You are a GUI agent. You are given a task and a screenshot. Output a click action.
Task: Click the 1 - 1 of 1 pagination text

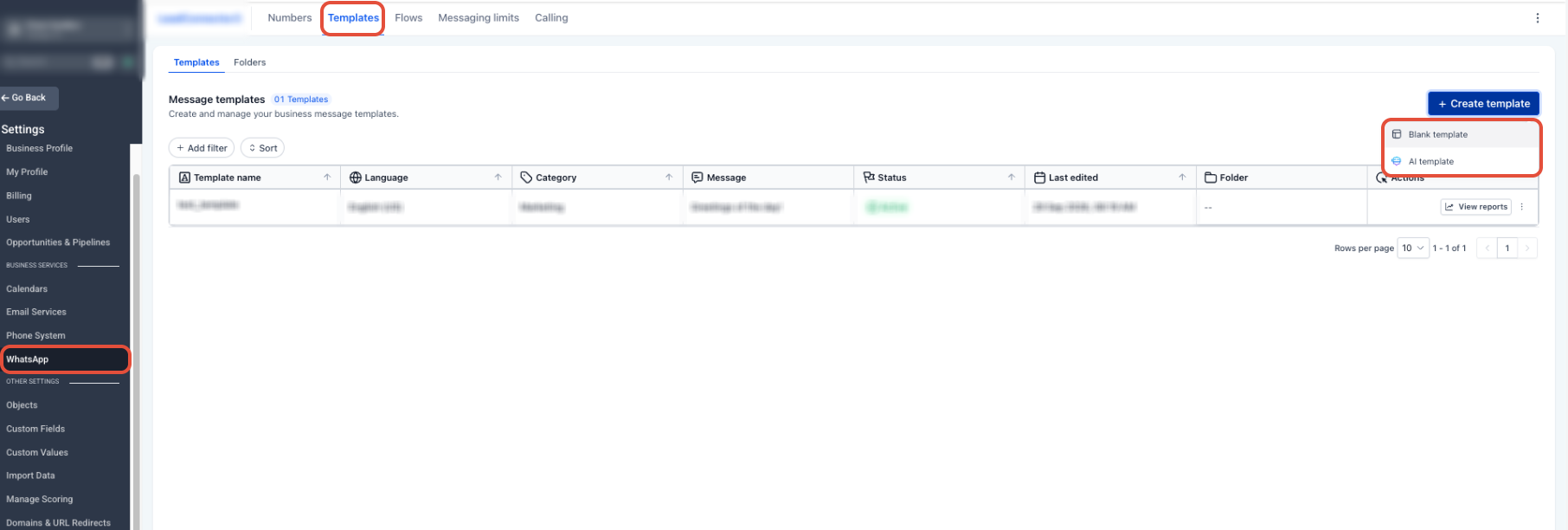(x=1449, y=249)
